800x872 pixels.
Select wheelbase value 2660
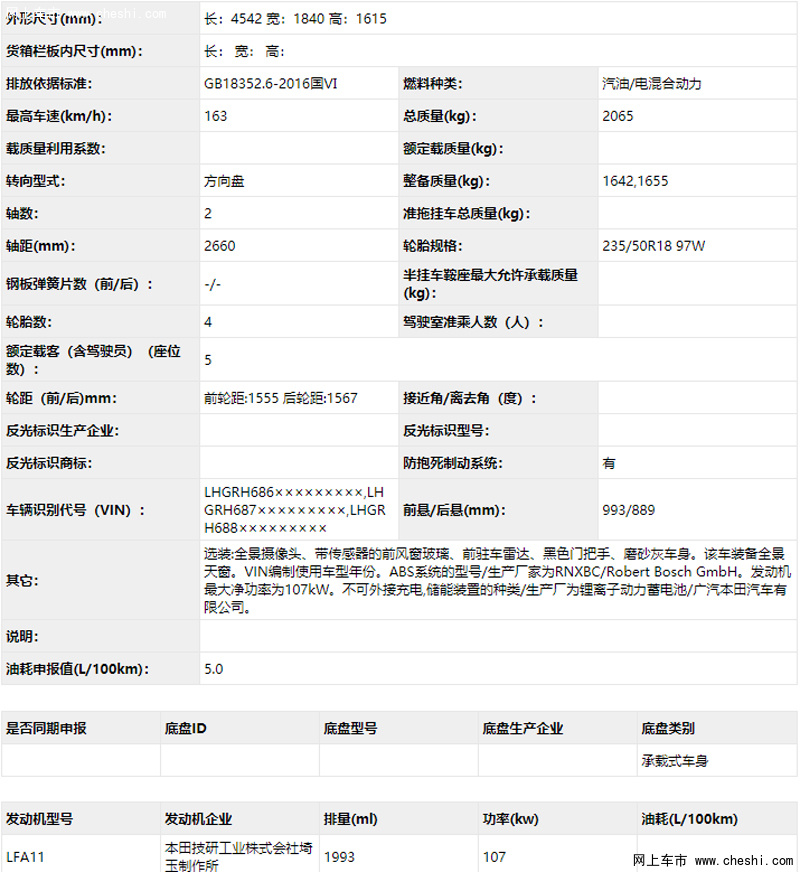220,246
